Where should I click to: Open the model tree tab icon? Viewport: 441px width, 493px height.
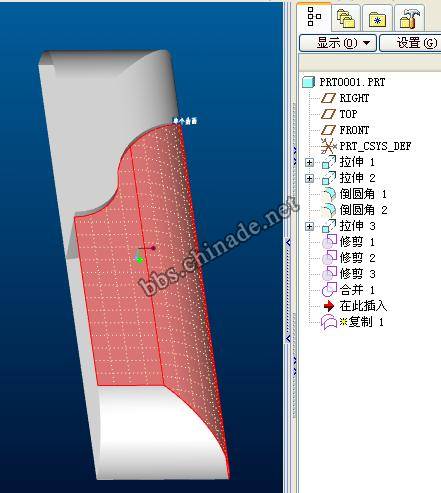coord(314,17)
